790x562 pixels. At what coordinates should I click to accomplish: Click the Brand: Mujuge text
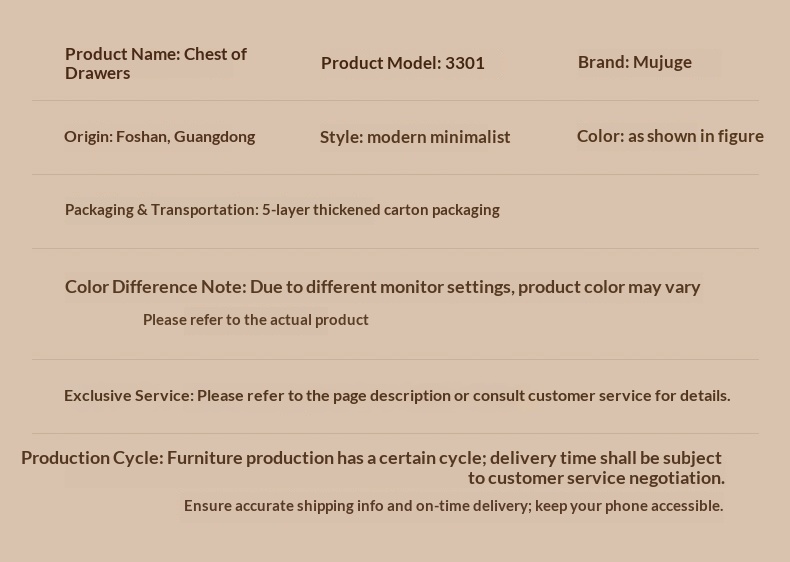634,62
